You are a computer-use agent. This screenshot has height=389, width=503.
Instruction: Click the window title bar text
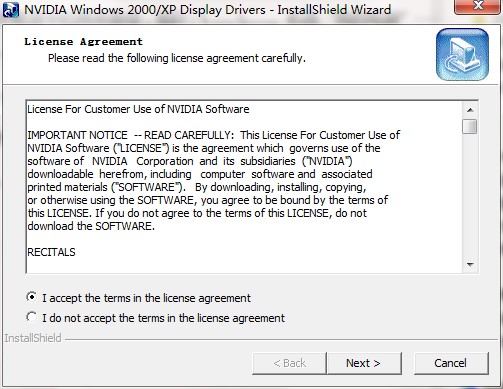coord(207,10)
